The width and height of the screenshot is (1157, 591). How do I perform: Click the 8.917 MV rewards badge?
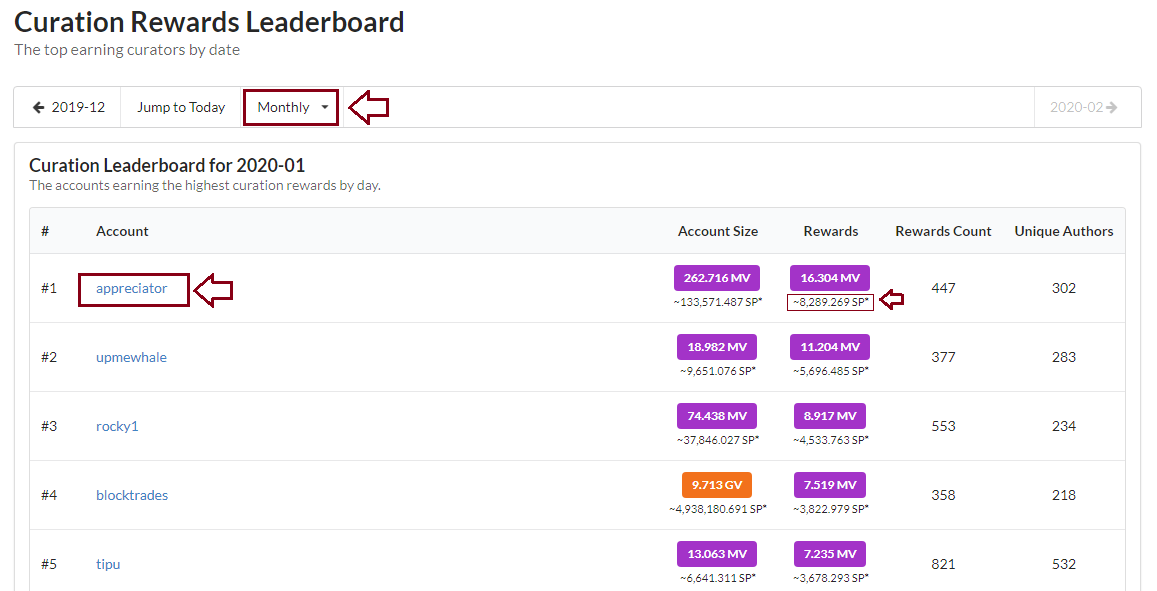[x=830, y=416]
